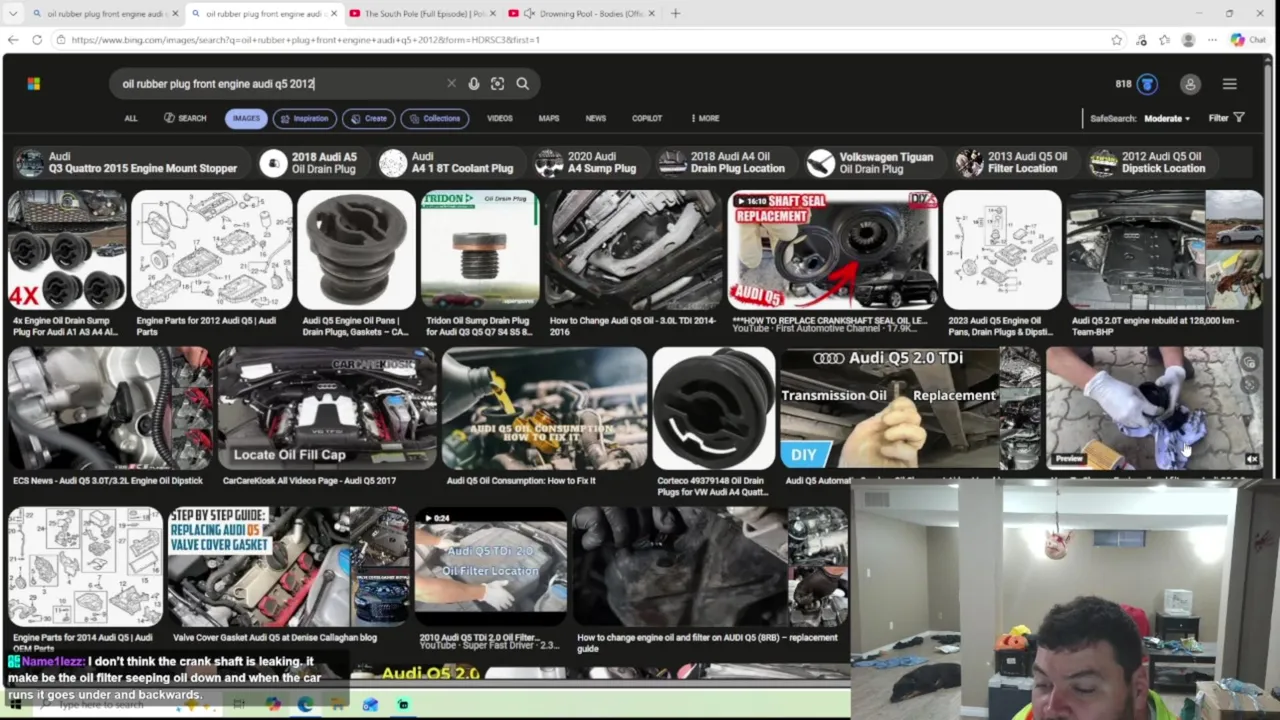Open How to Change Audi Q5 Oil image

point(634,250)
